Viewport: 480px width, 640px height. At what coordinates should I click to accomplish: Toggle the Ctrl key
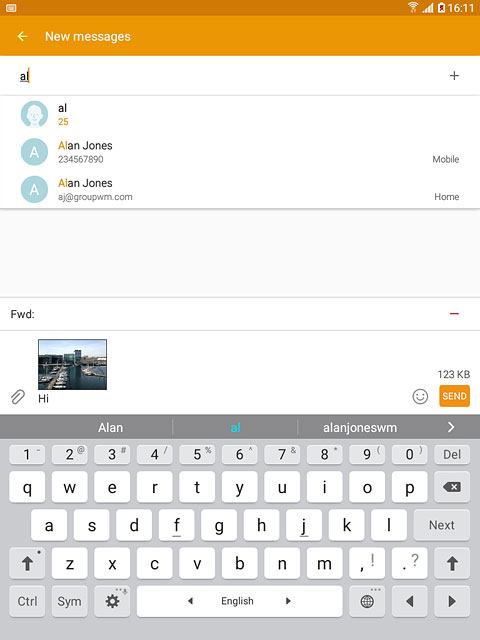click(27, 601)
